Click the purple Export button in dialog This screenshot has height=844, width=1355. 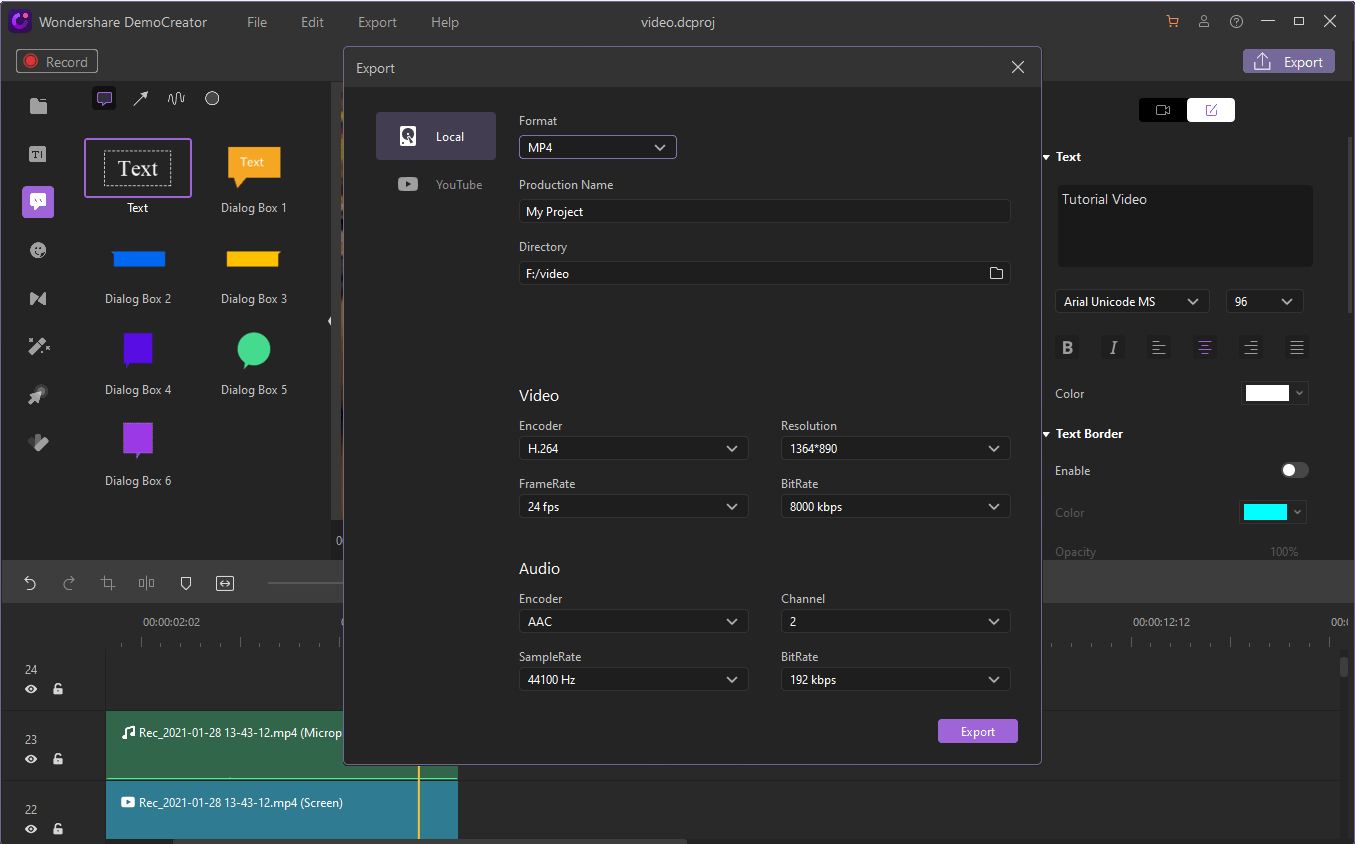click(978, 732)
